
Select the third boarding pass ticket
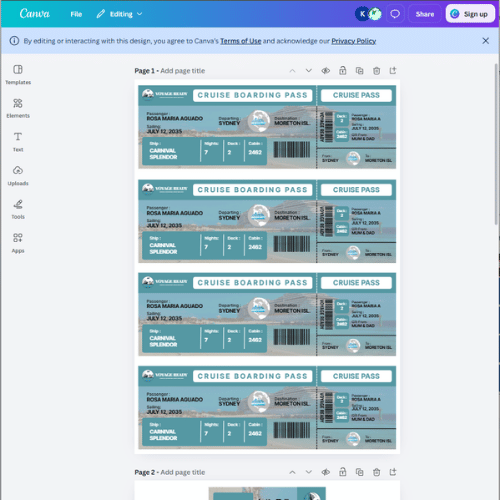click(x=267, y=314)
